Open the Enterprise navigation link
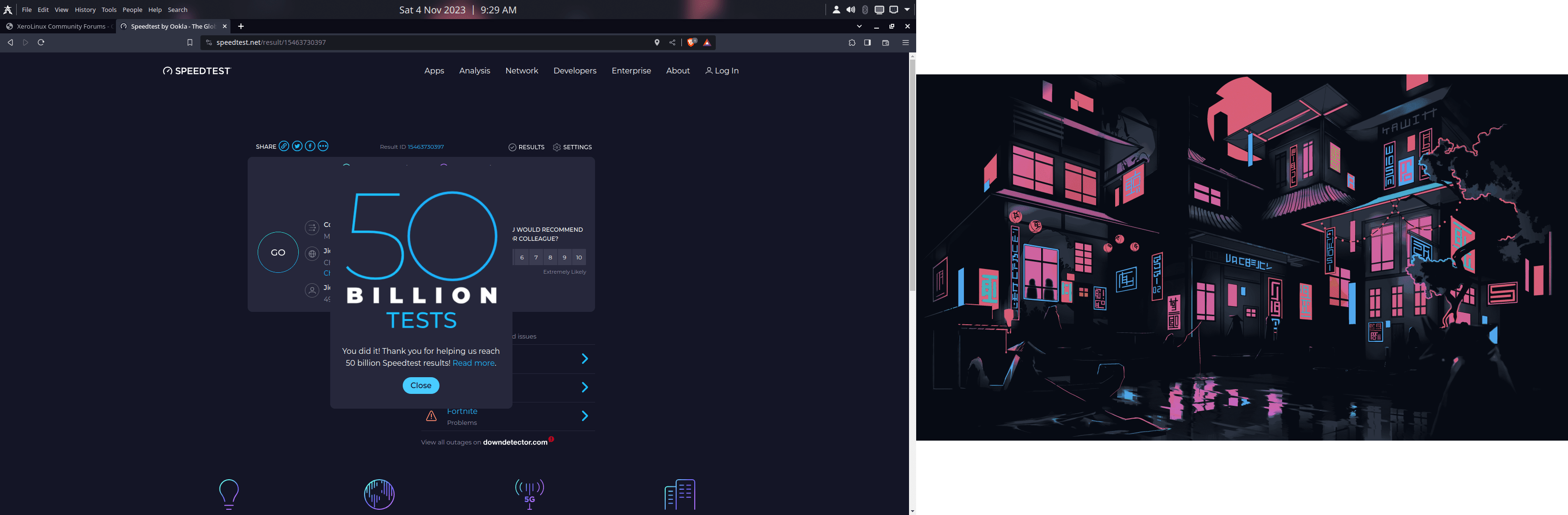This screenshot has width=1568, height=515. [631, 71]
